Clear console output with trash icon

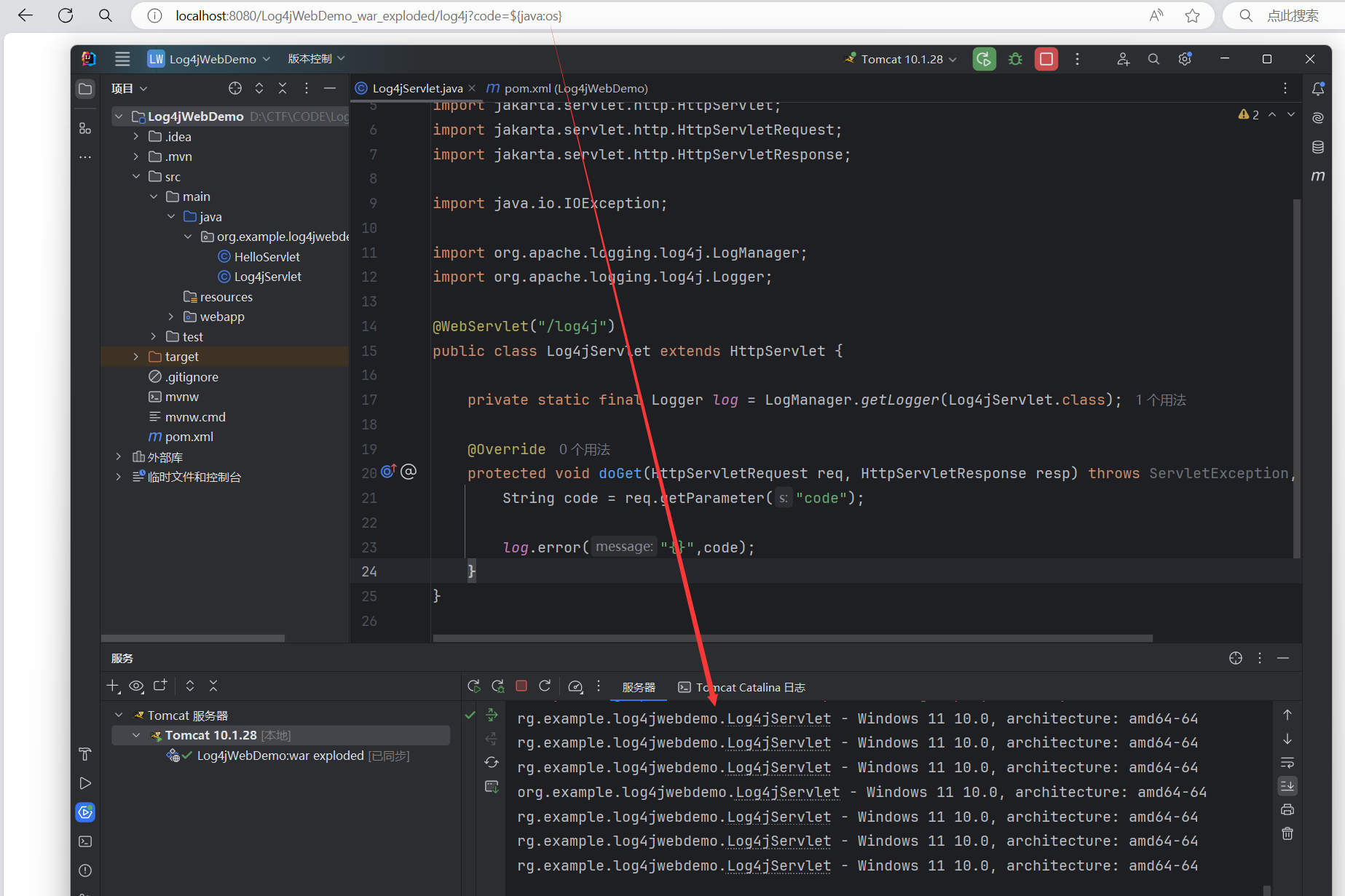(x=1287, y=833)
